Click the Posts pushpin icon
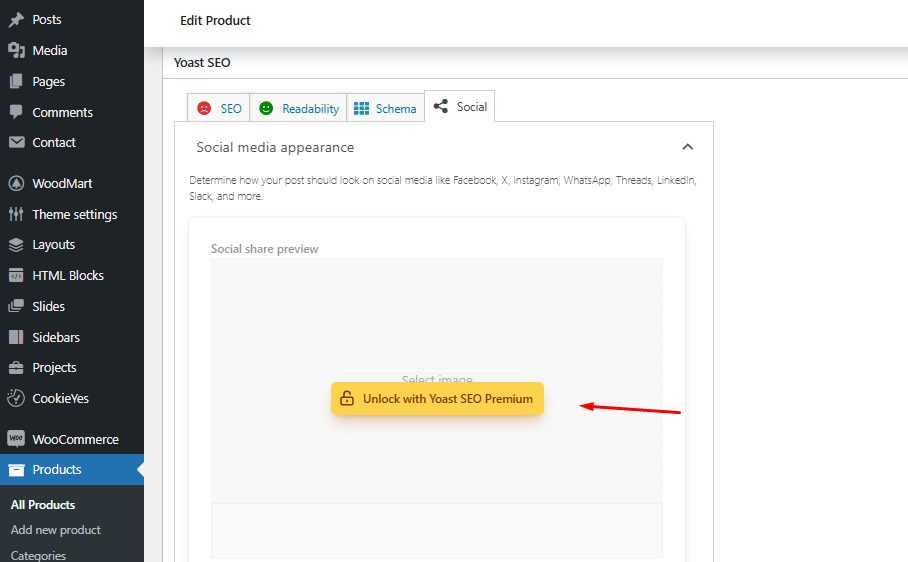The height and width of the screenshot is (562, 908). pyautogui.click(x=16, y=20)
